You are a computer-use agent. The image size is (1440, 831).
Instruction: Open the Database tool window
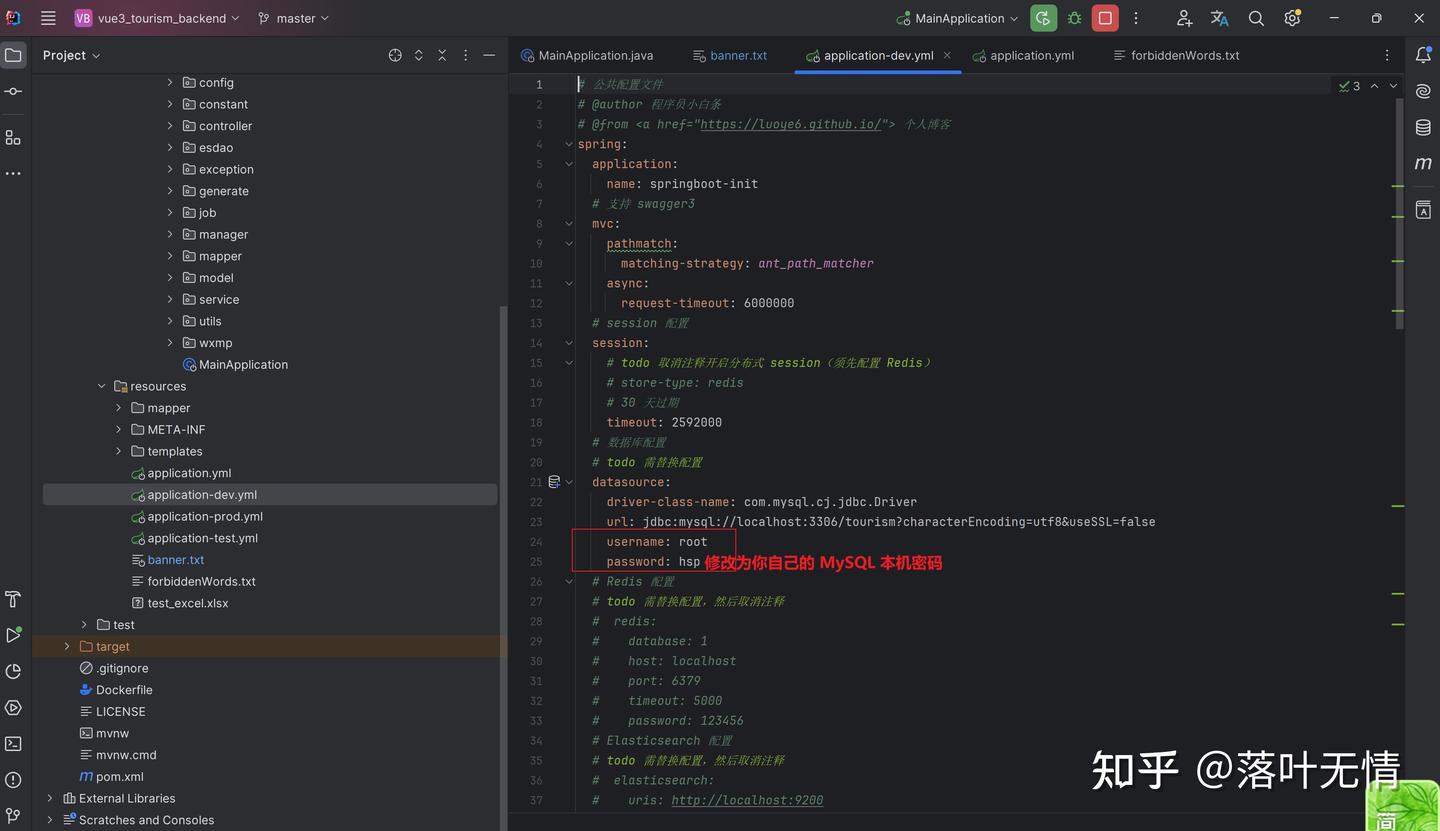tap(1423, 127)
